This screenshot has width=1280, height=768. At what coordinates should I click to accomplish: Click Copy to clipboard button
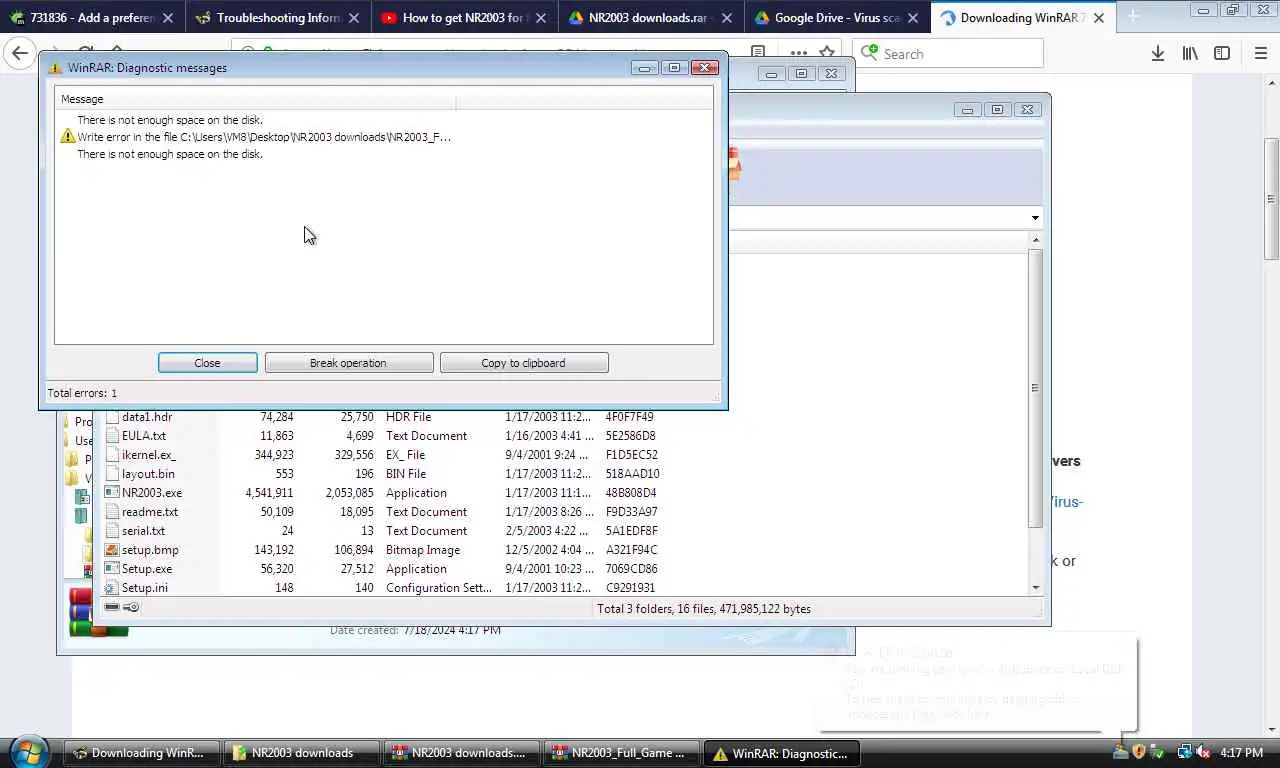[x=523, y=363]
